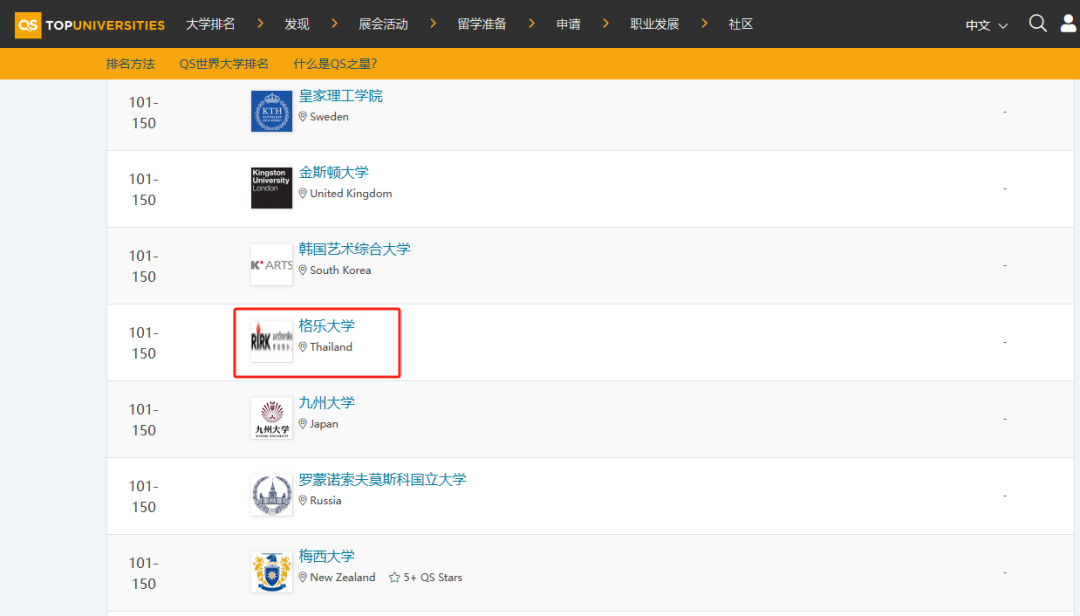Click the QS TopUniversities logo
Viewport: 1080px width, 616px height.
(x=90, y=25)
